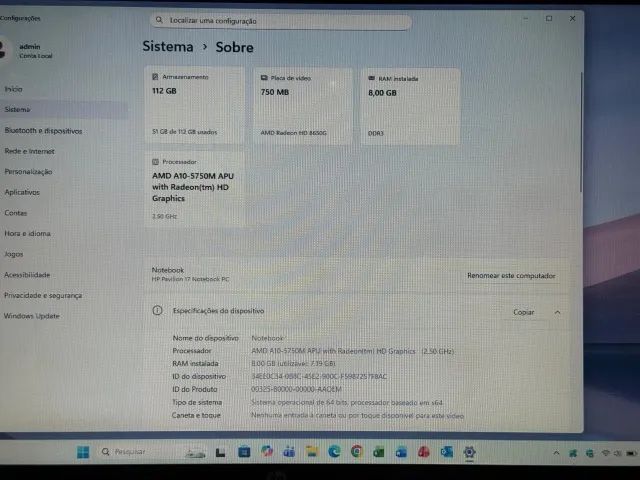The image size is (640, 480).
Task: Open the red Office app taskbar icon
Action: [424, 452]
